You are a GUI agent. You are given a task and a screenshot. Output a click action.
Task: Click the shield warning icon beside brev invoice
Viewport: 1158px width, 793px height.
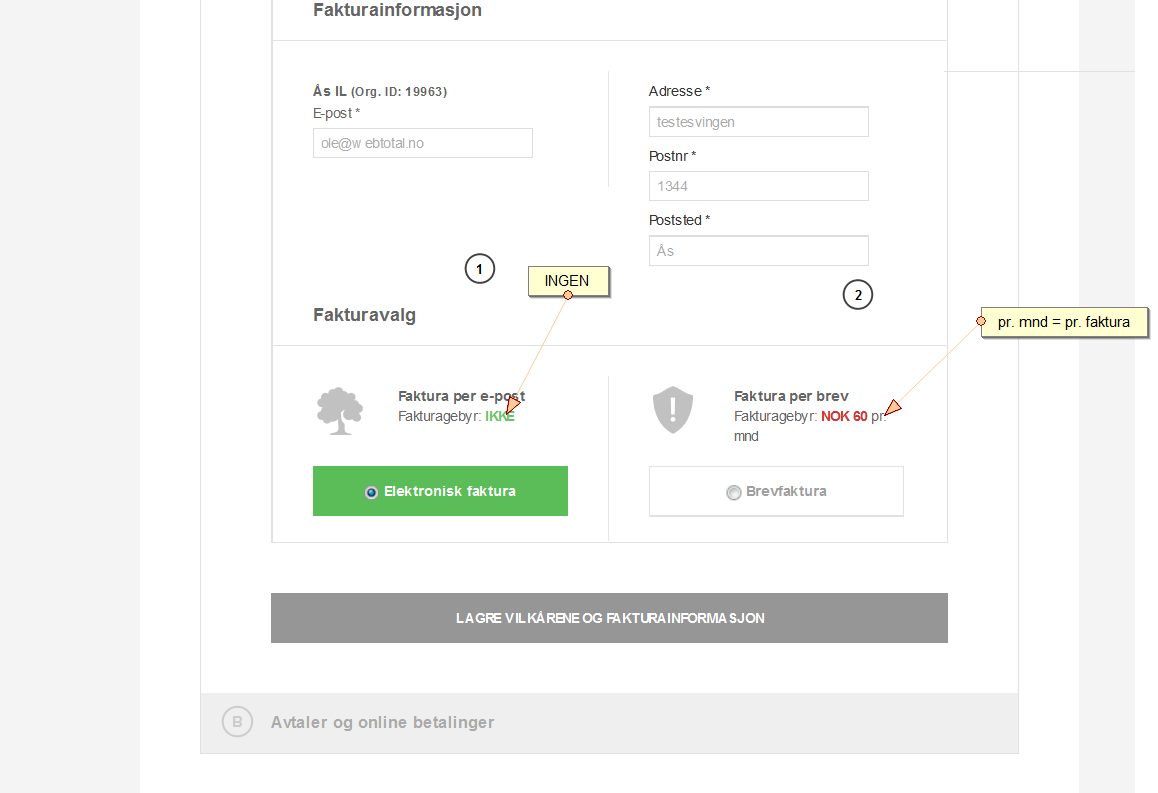[x=673, y=409]
